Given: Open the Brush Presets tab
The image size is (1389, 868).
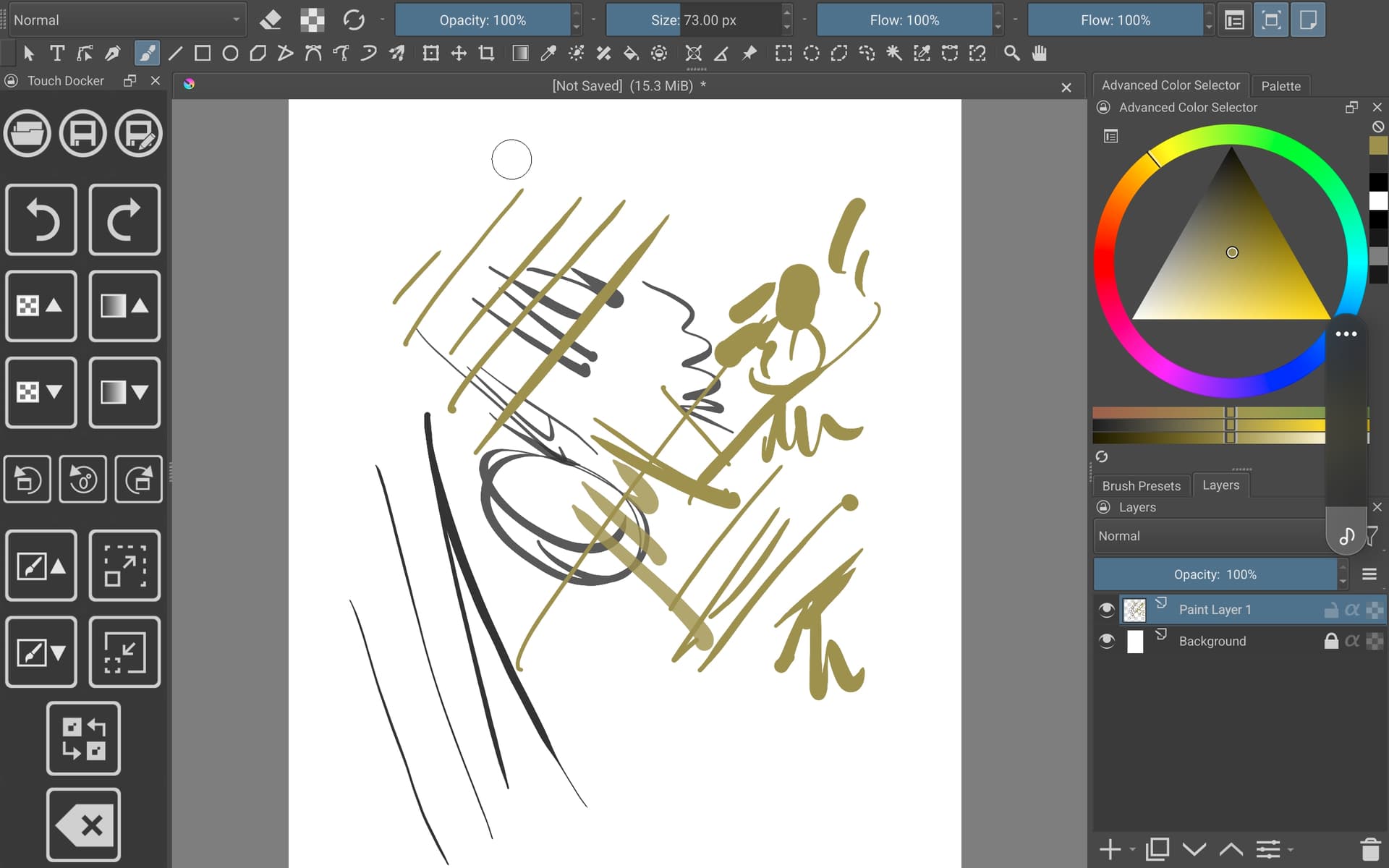Looking at the screenshot, I should 1141,485.
